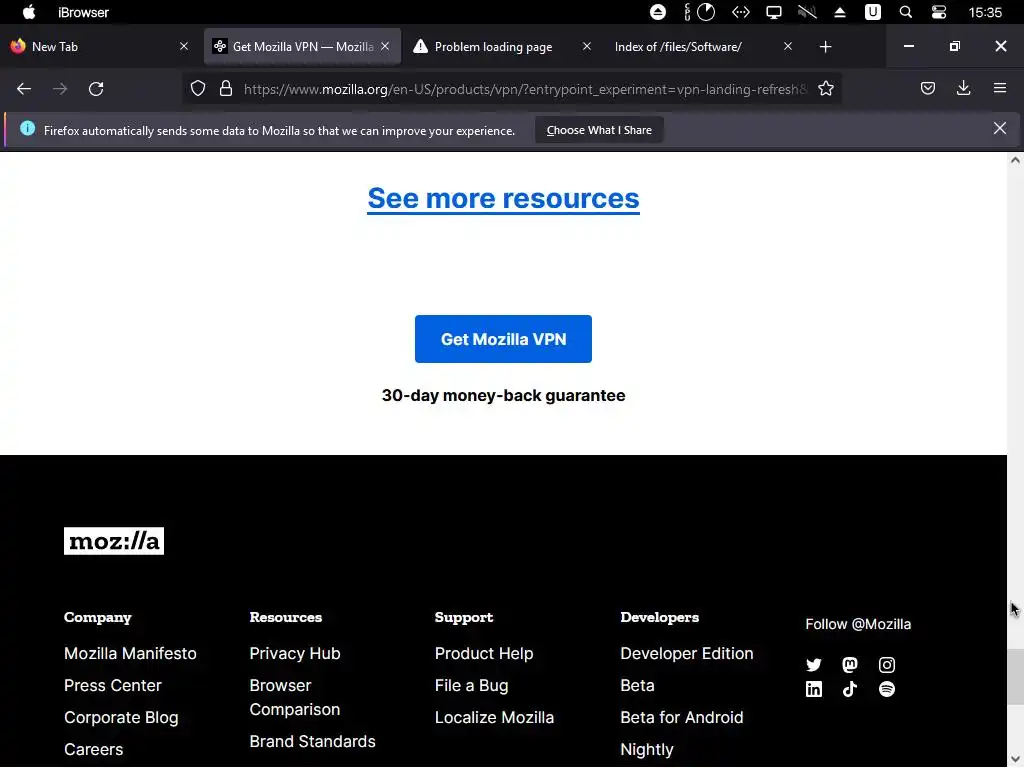Click the menu bar clock 15:35
The image size is (1024, 768).
point(985,12)
